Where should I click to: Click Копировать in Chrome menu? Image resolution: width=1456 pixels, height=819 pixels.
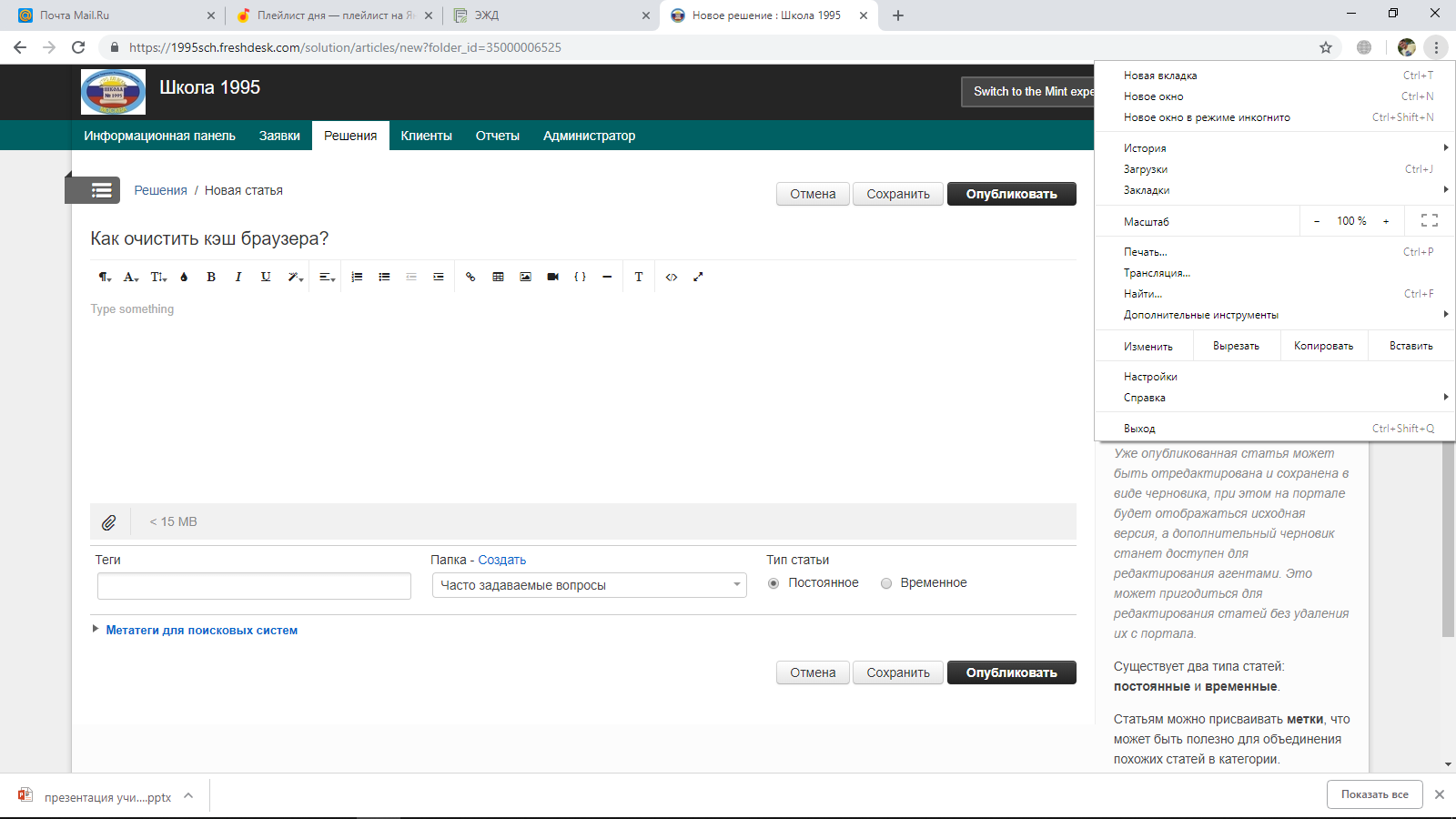click(x=1324, y=346)
